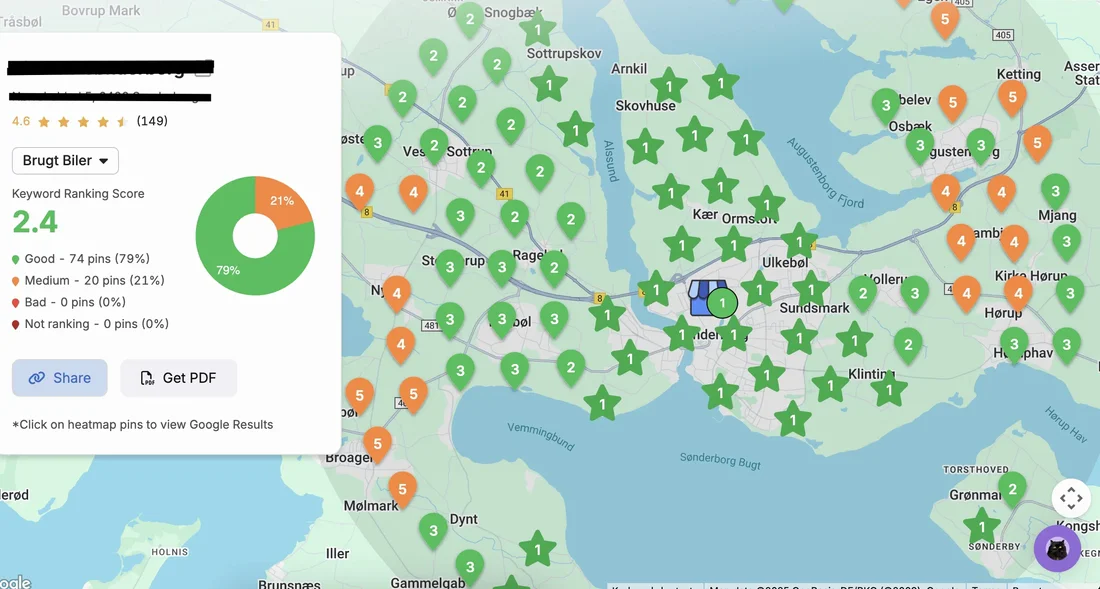Image resolution: width=1100 pixels, height=589 pixels.
Task: Open the Brugt Biler keyword dropdown
Action: point(65,161)
